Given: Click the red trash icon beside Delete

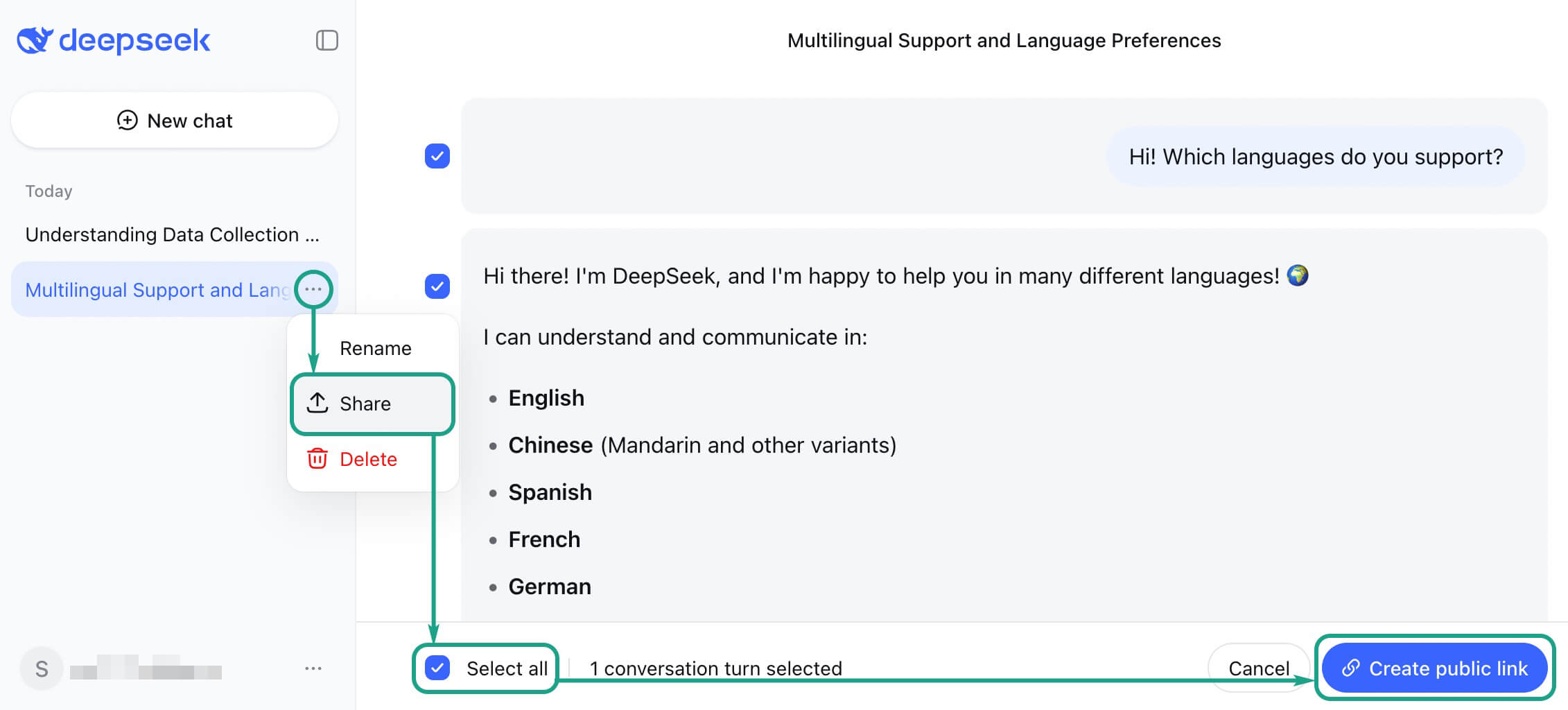Looking at the screenshot, I should pos(317,458).
